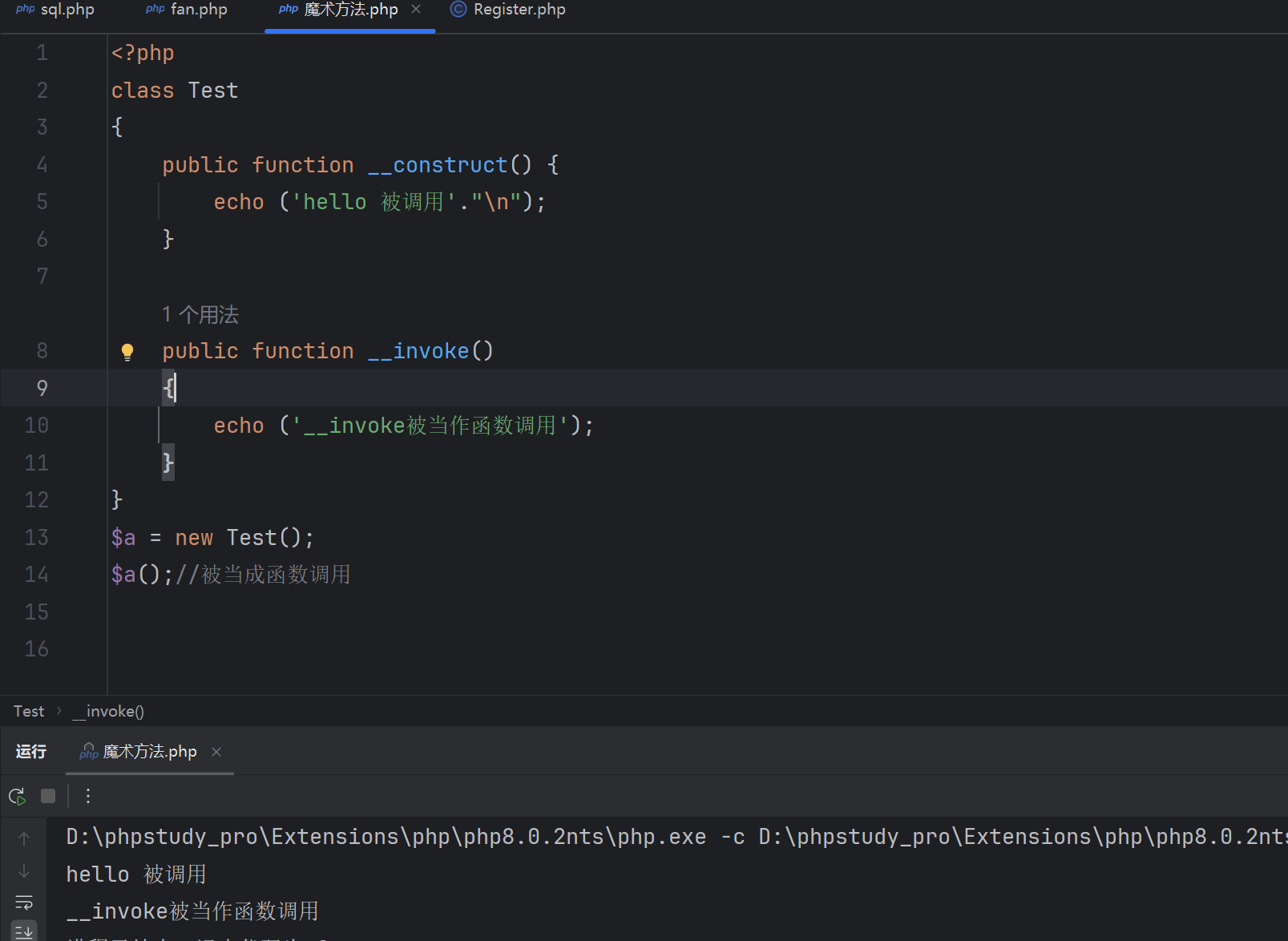1288x941 pixels.
Task: Click the 'class Test' declaration
Action: point(175,91)
